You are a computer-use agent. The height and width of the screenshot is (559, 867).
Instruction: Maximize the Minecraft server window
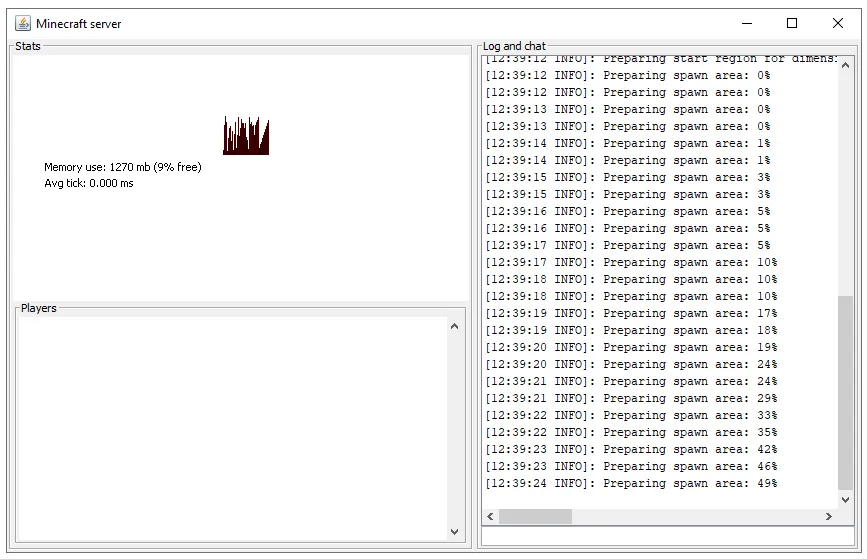(x=792, y=23)
